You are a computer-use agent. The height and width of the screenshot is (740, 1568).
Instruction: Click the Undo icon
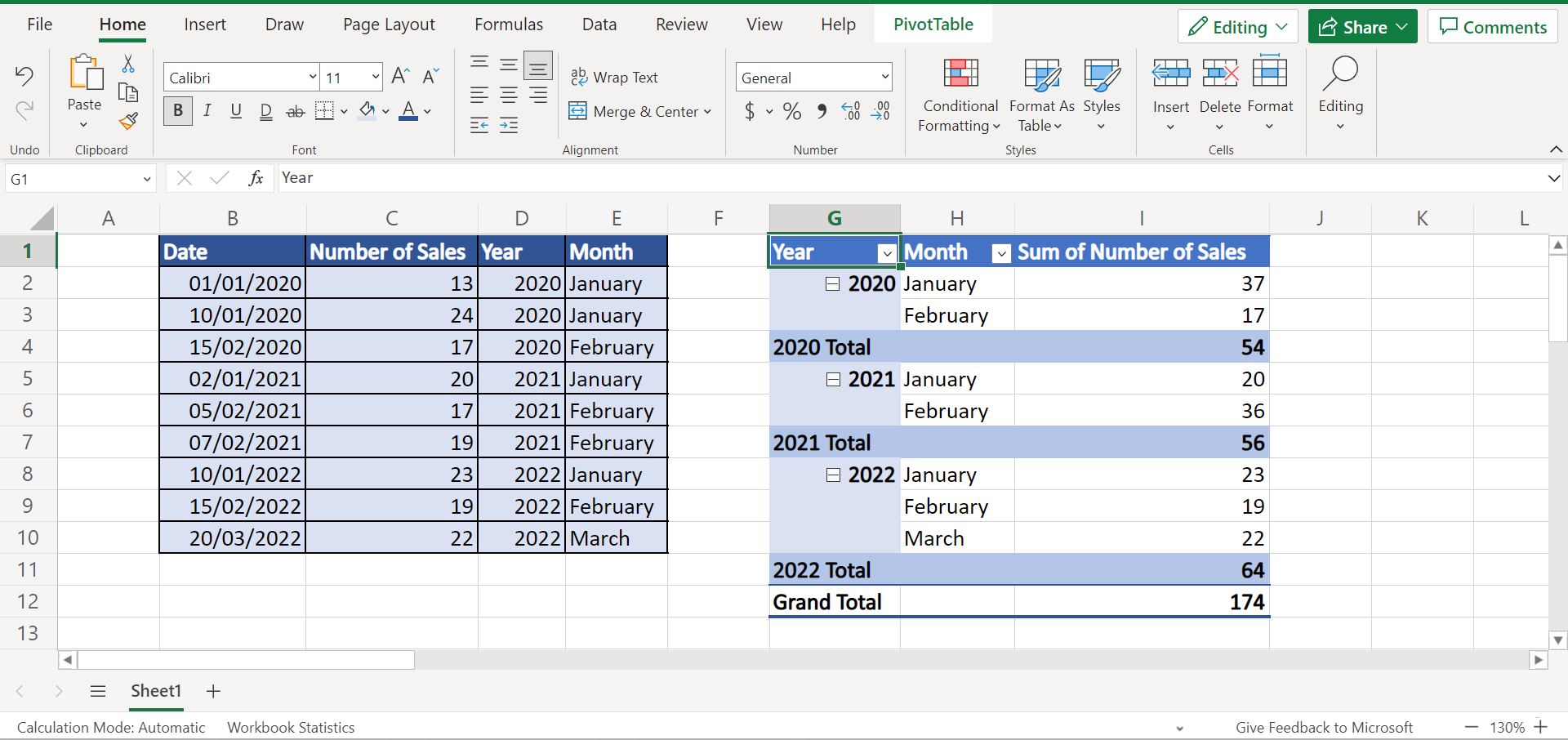pos(24,75)
